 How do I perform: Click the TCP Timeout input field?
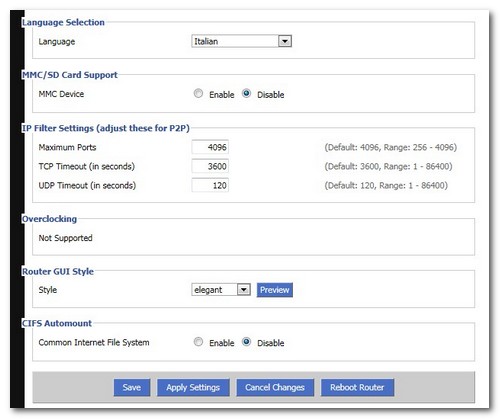[x=210, y=166]
